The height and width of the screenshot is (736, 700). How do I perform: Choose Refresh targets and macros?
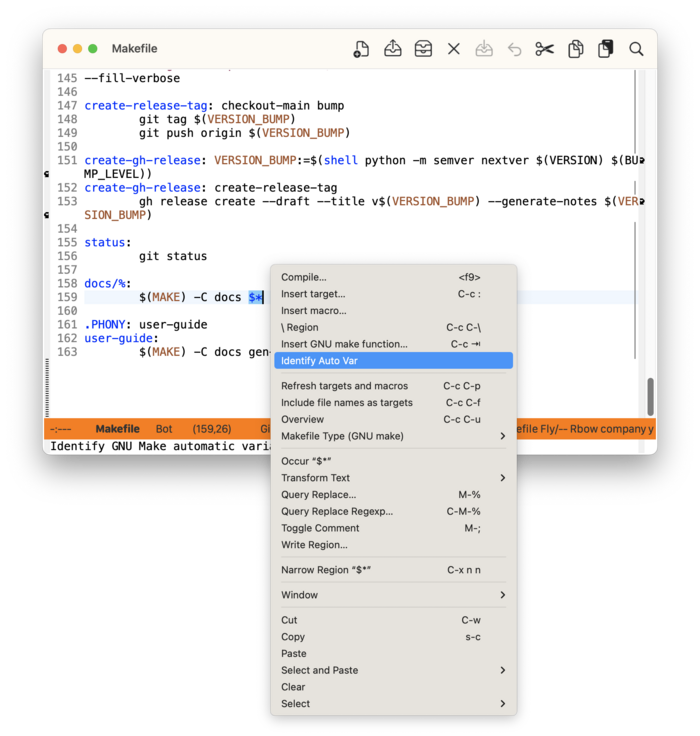point(393,386)
